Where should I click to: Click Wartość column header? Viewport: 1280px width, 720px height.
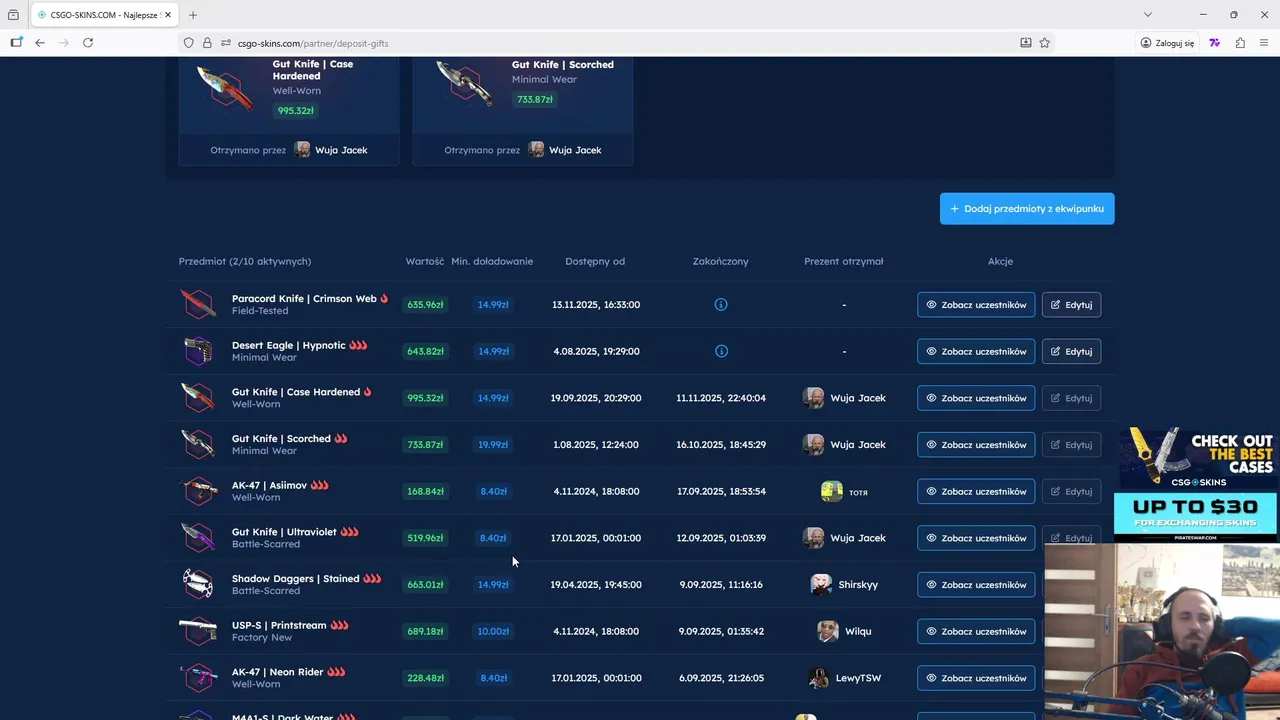coord(425,261)
